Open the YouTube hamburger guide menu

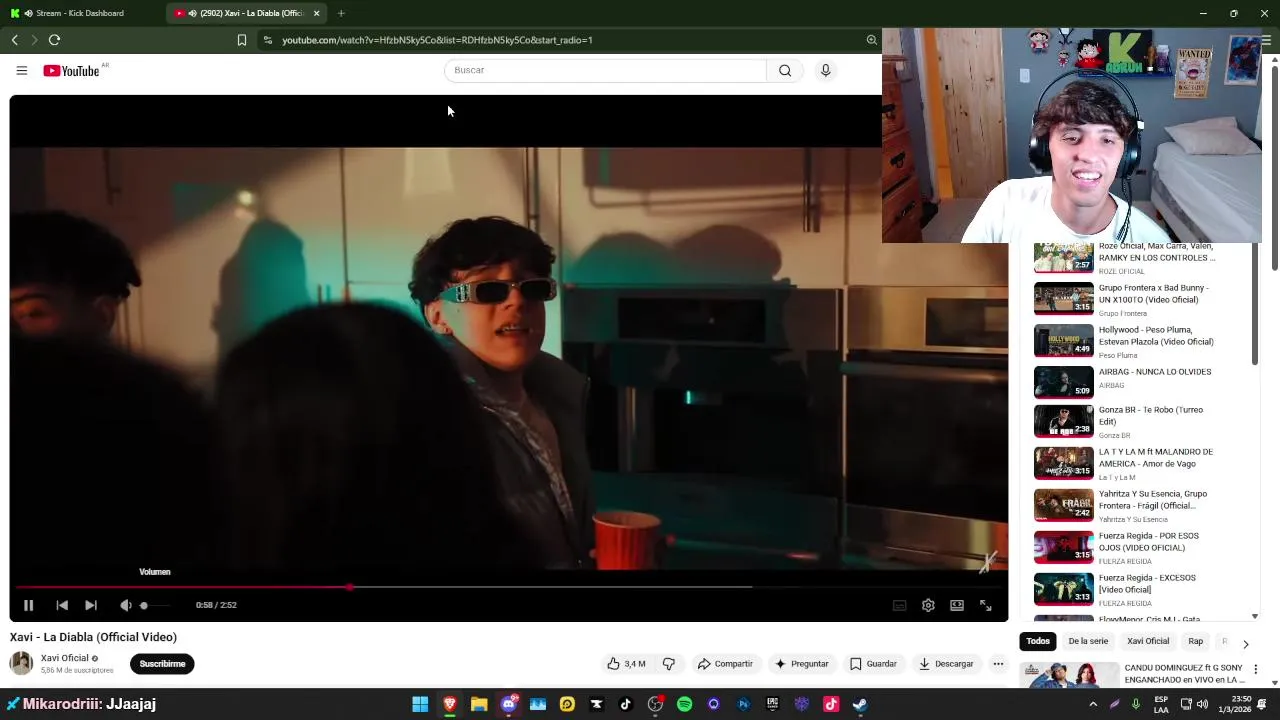(x=21, y=70)
